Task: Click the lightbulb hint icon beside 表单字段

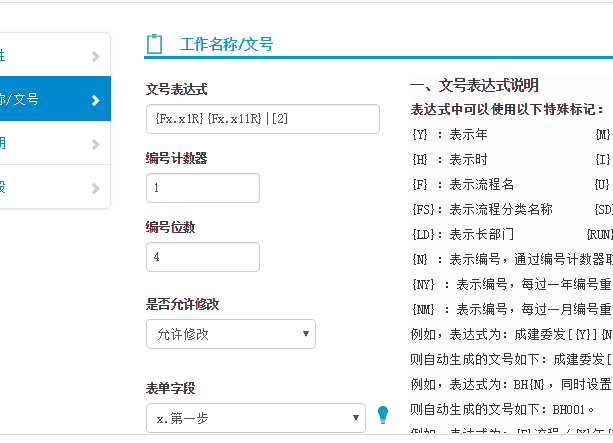Action: coord(382,415)
